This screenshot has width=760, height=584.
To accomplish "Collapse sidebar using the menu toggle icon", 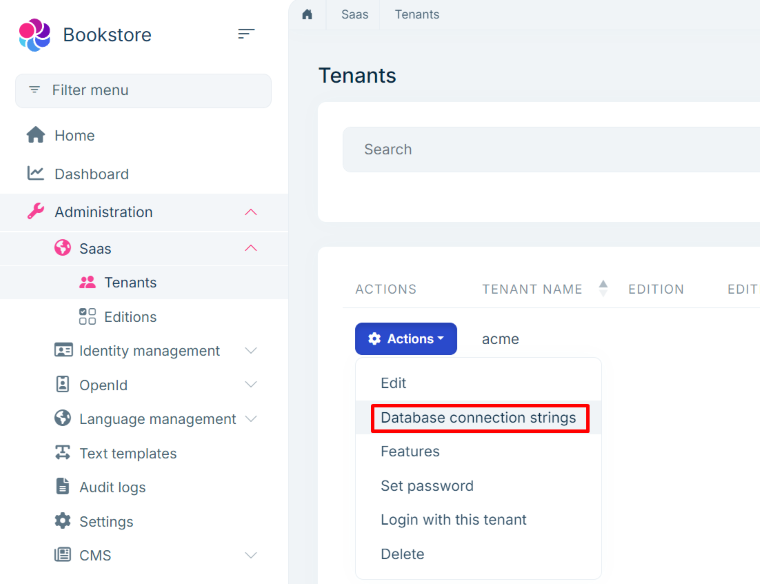I will coord(246,34).
